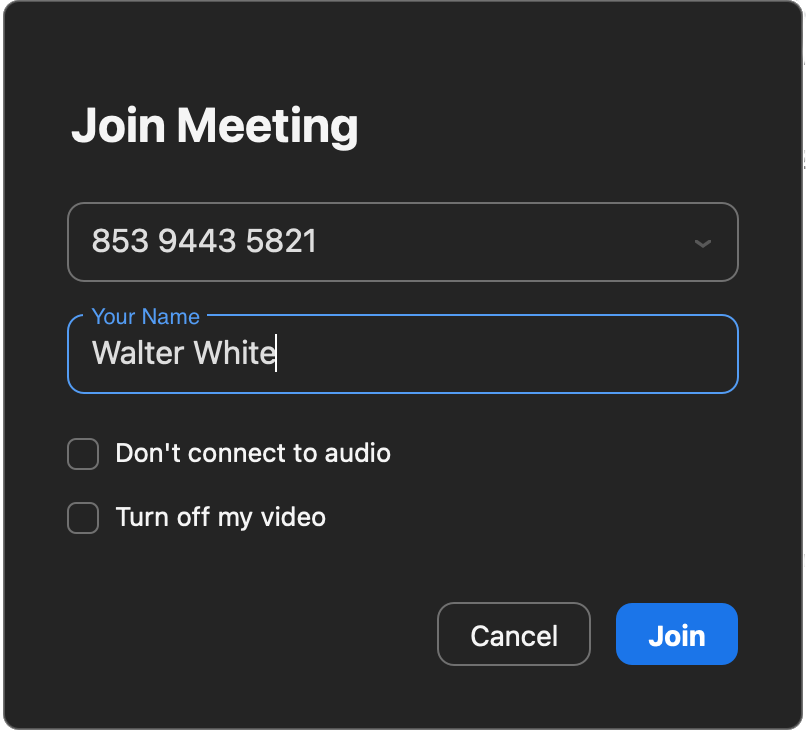
Task: Click the Join Meeting heading
Action: [214, 127]
